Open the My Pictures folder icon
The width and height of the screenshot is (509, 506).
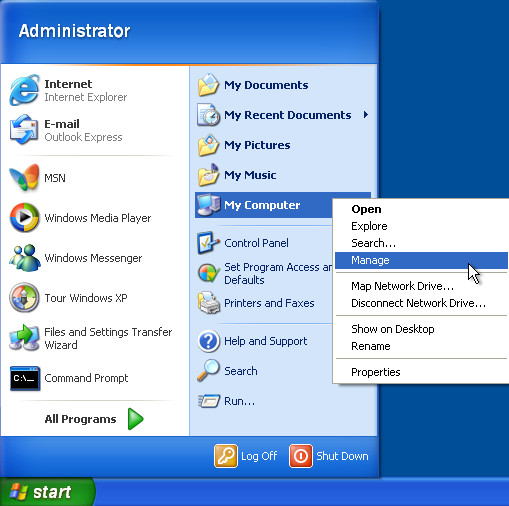(x=209, y=145)
